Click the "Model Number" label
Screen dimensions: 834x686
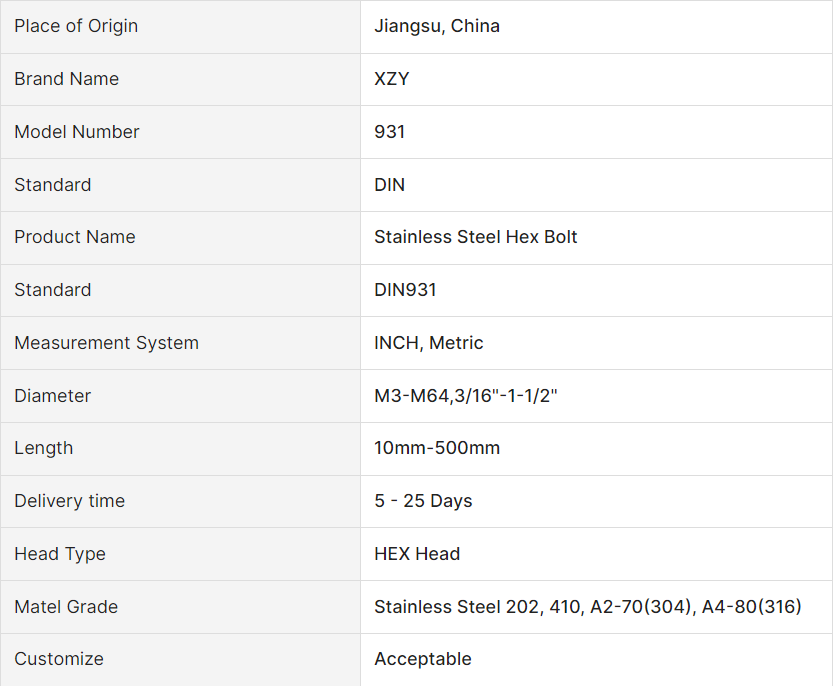pos(77,132)
